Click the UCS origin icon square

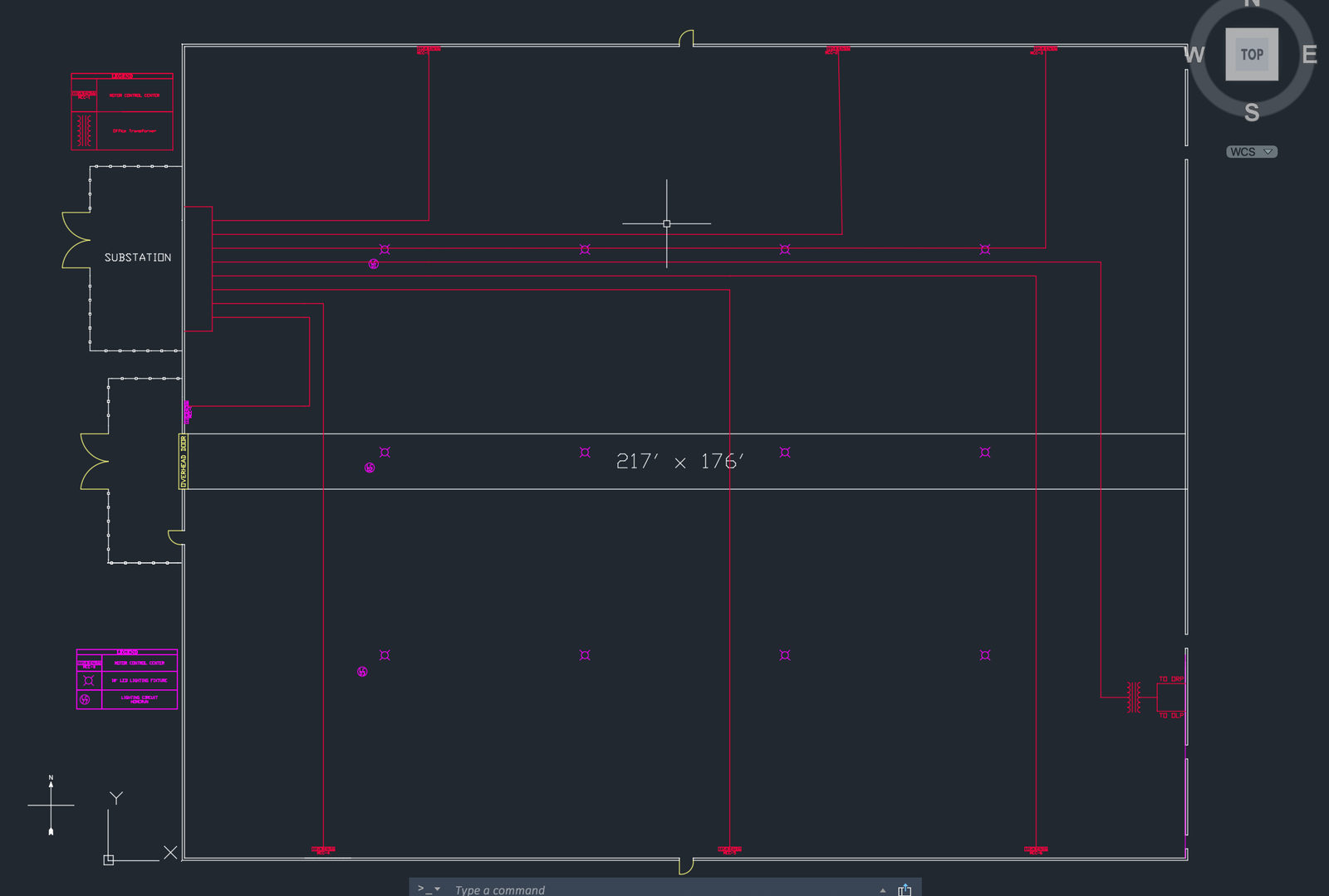pos(109,859)
